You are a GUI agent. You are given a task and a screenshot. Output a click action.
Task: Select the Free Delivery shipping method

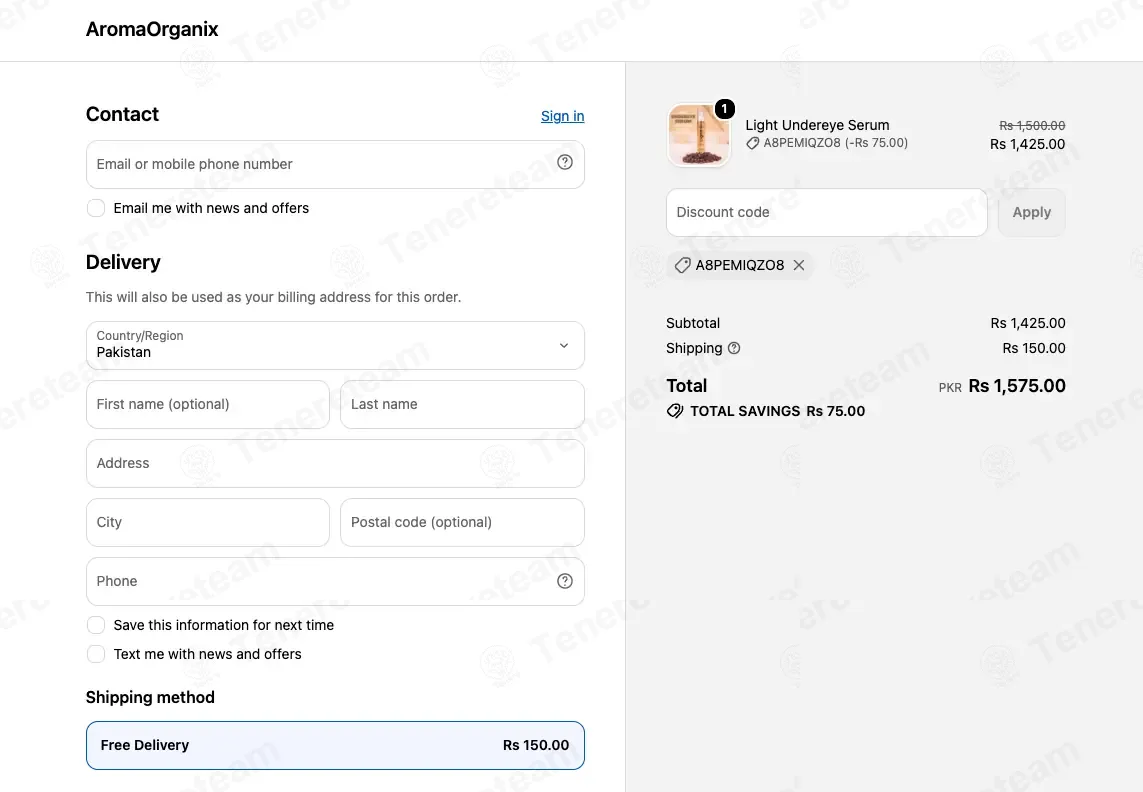335,745
